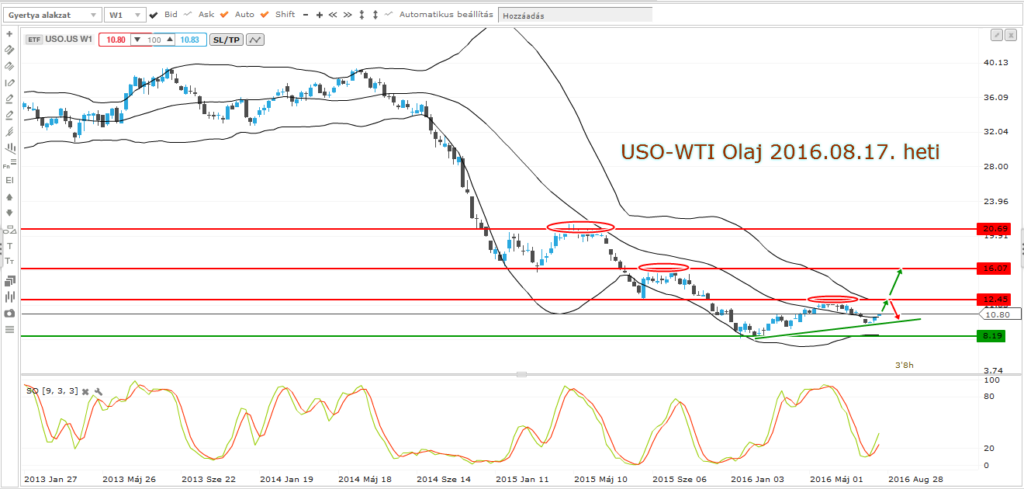The width and height of the screenshot is (1024, 489).
Task: Click the first vertical scale arrow icon
Action: [x=361, y=14]
